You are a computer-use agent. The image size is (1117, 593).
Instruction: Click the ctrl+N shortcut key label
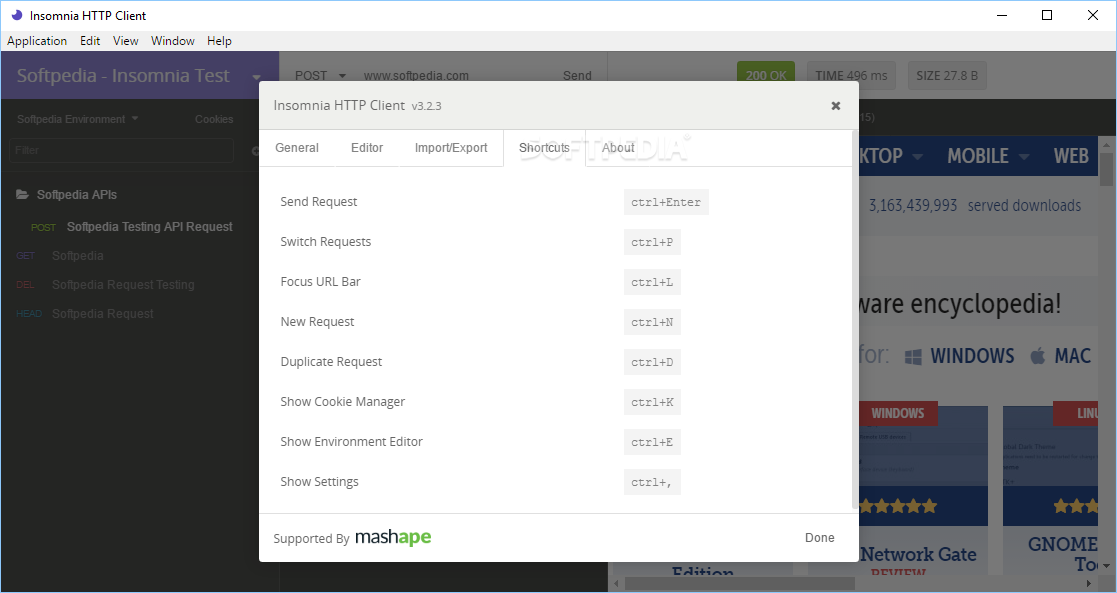click(x=652, y=322)
